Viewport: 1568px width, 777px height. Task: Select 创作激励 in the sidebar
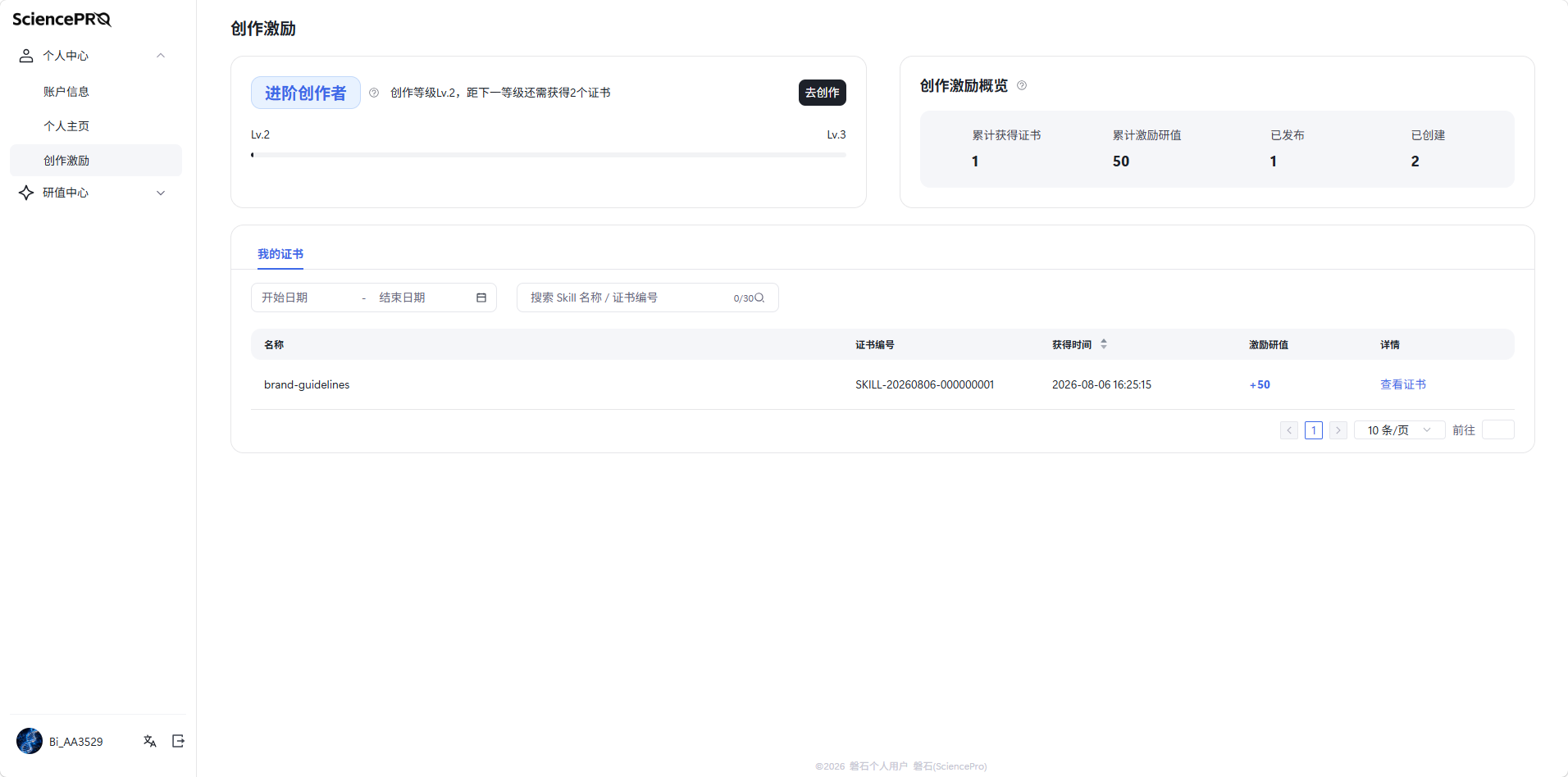coord(96,161)
